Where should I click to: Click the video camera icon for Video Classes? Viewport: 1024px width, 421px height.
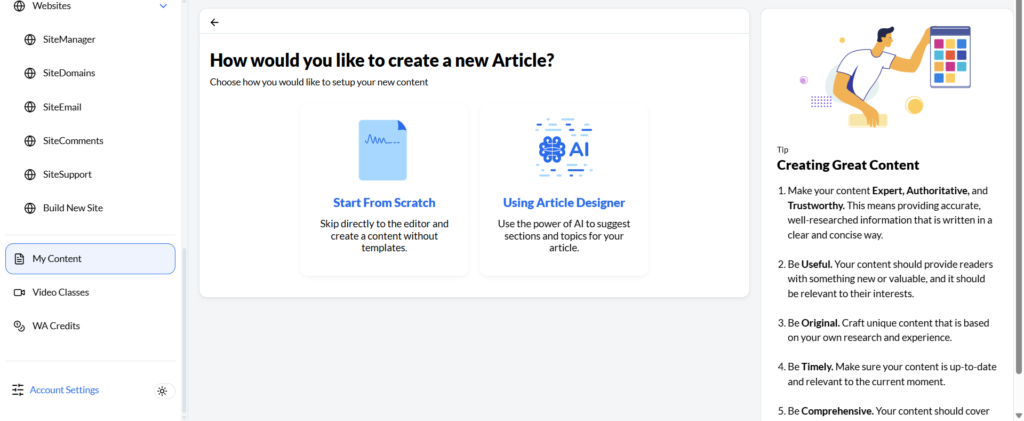(x=19, y=292)
